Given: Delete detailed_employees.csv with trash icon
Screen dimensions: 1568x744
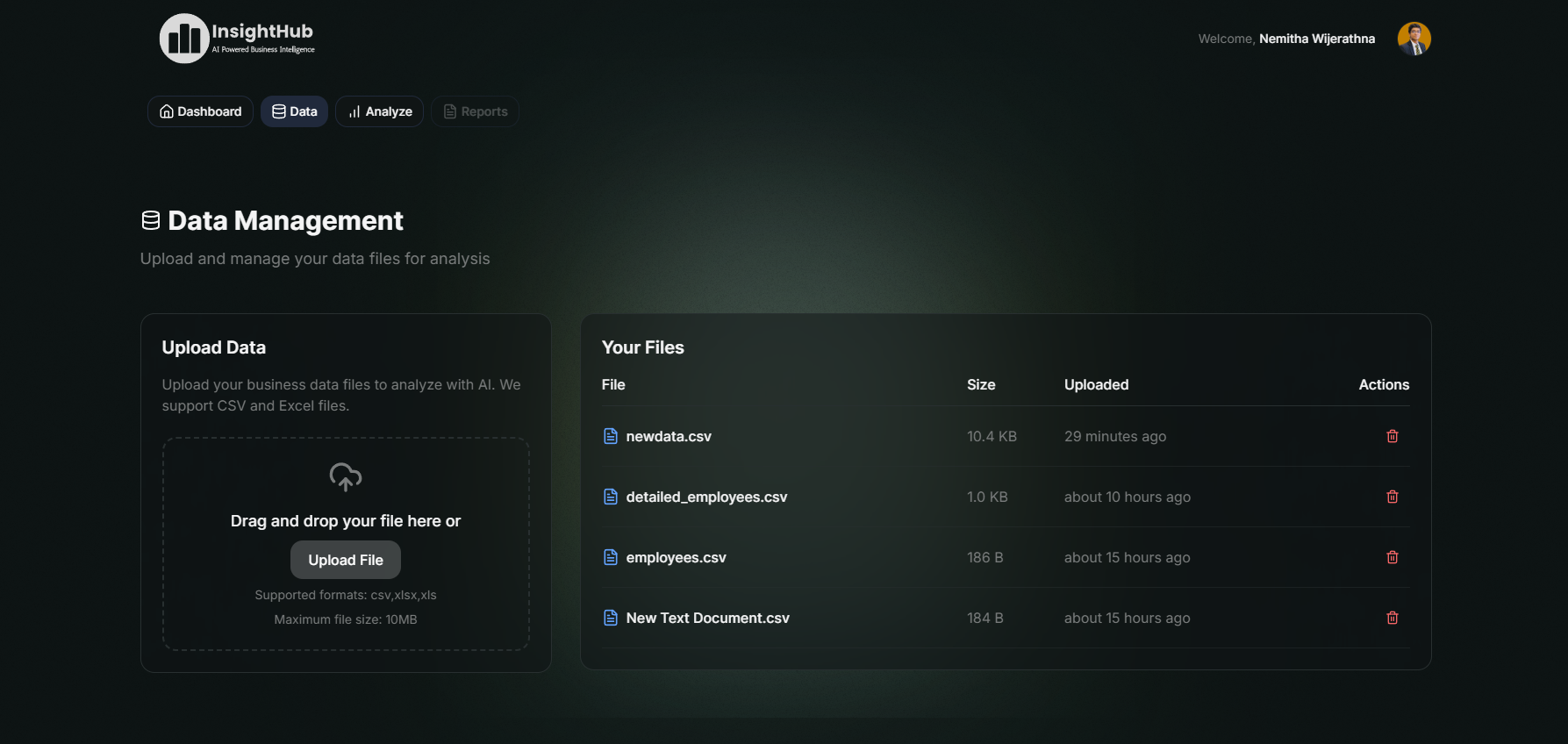Looking at the screenshot, I should (1392, 497).
